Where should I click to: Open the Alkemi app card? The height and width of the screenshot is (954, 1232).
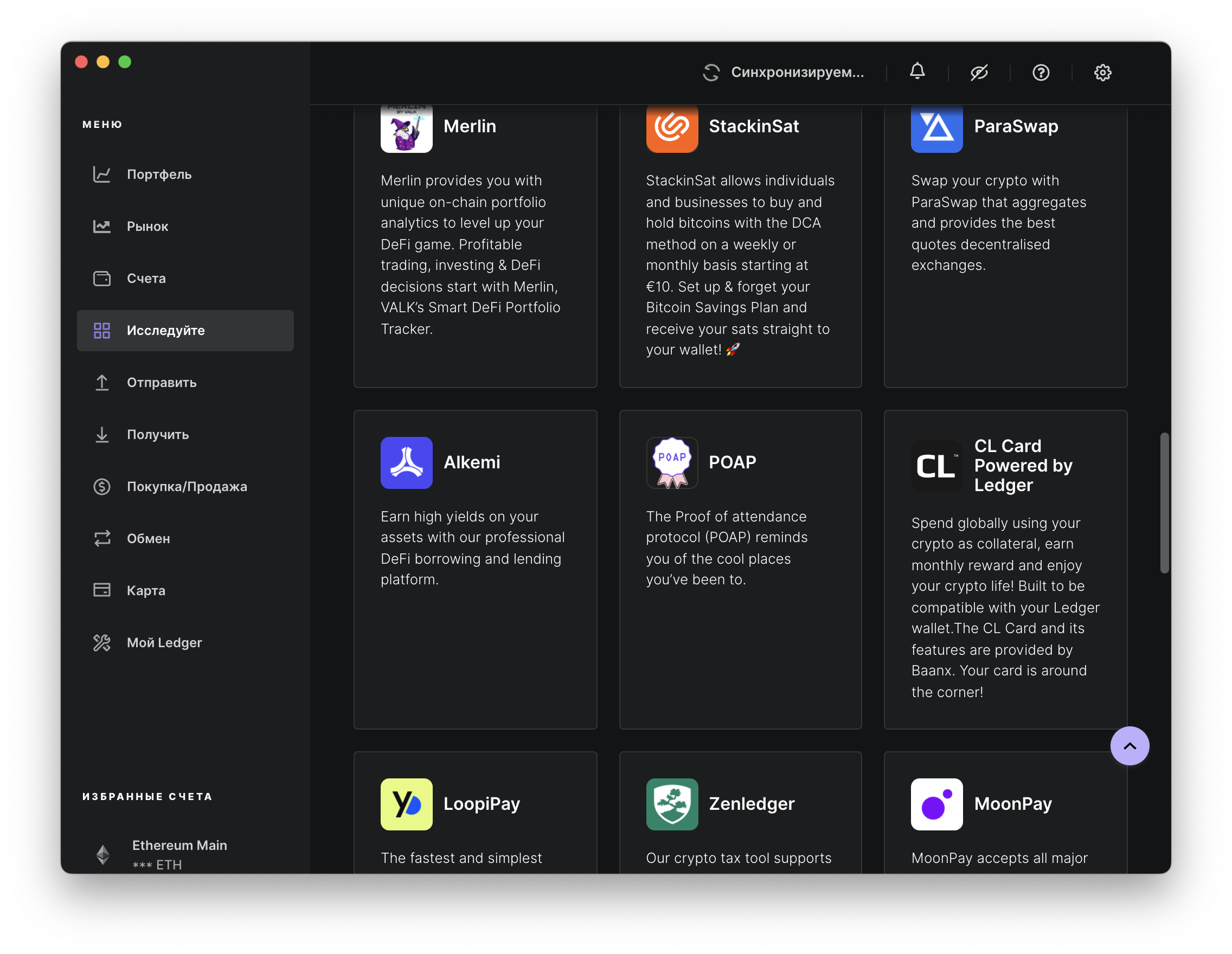tap(475, 570)
